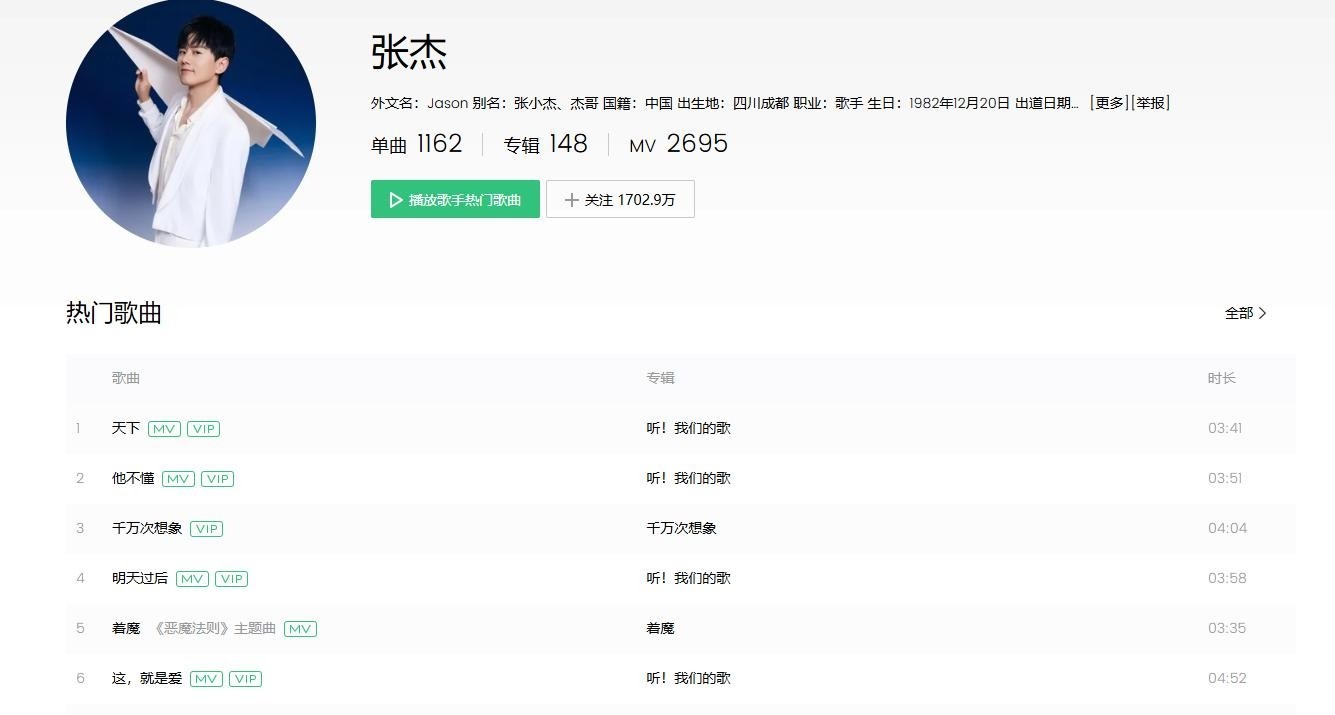Open all hot songs via 全部
1335x715 pixels.
click(1245, 313)
